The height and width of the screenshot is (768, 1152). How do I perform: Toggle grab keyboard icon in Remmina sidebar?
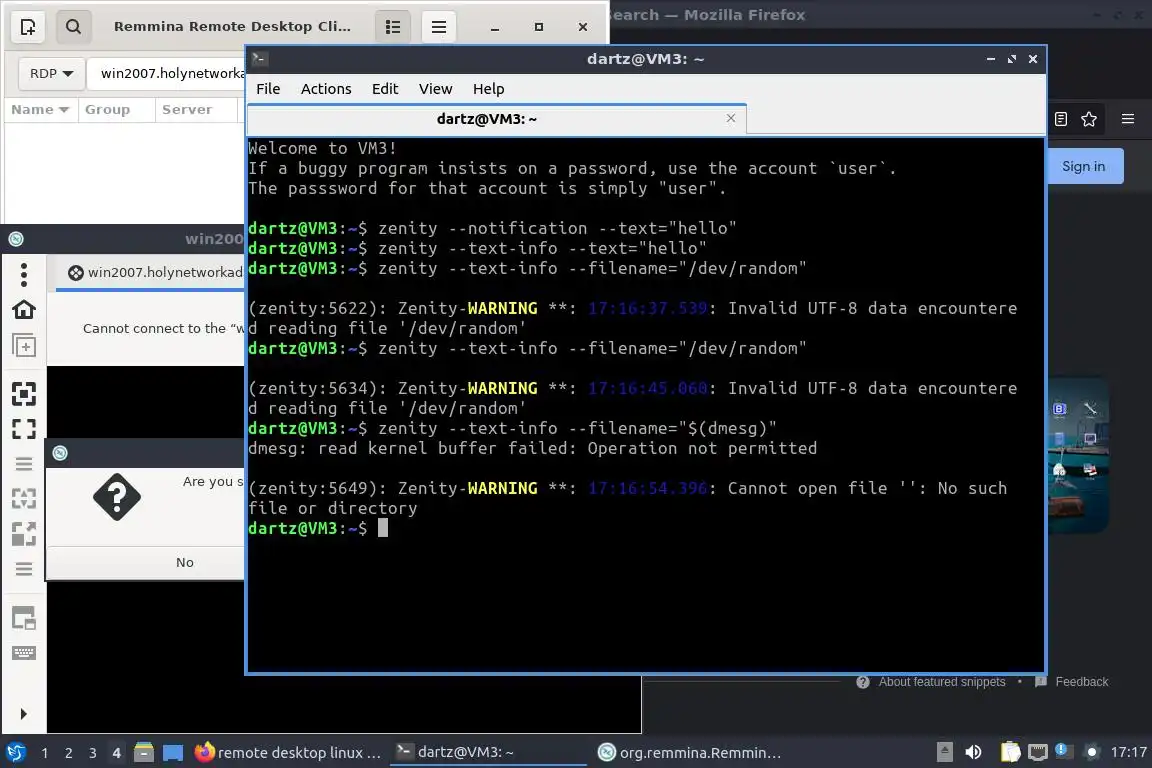[x=24, y=653]
